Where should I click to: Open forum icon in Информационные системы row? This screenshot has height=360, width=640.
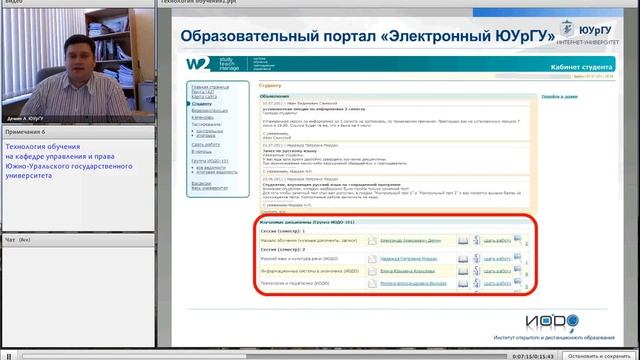[517, 269]
